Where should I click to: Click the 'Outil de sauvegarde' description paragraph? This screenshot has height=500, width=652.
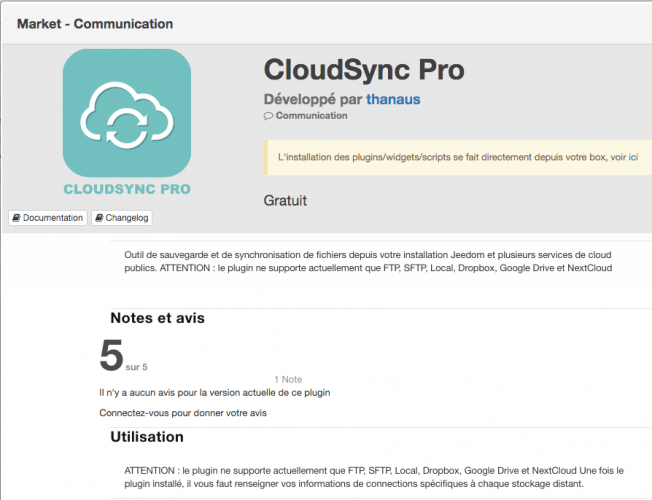click(x=368, y=261)
